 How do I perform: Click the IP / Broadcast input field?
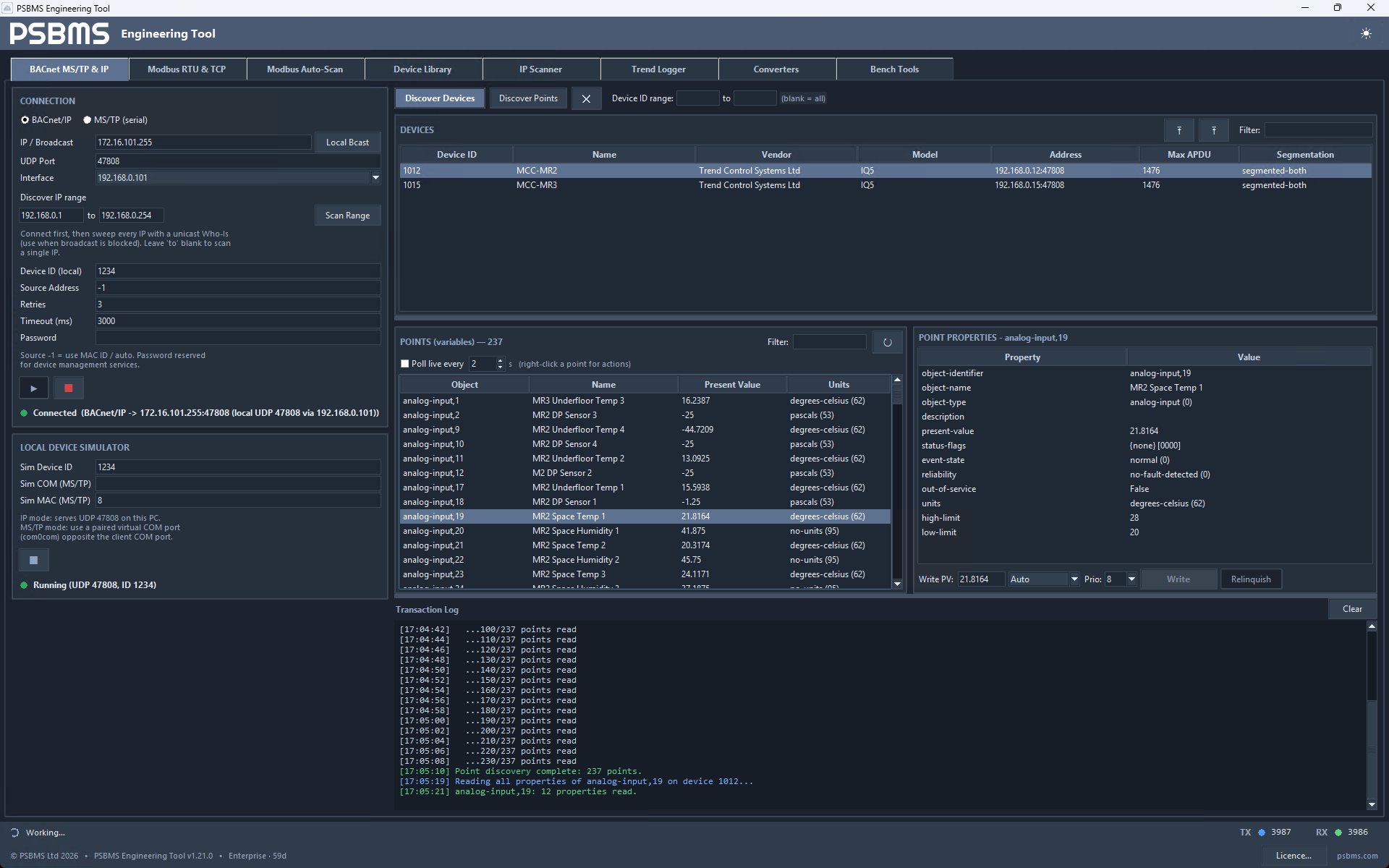click(203, 142)
